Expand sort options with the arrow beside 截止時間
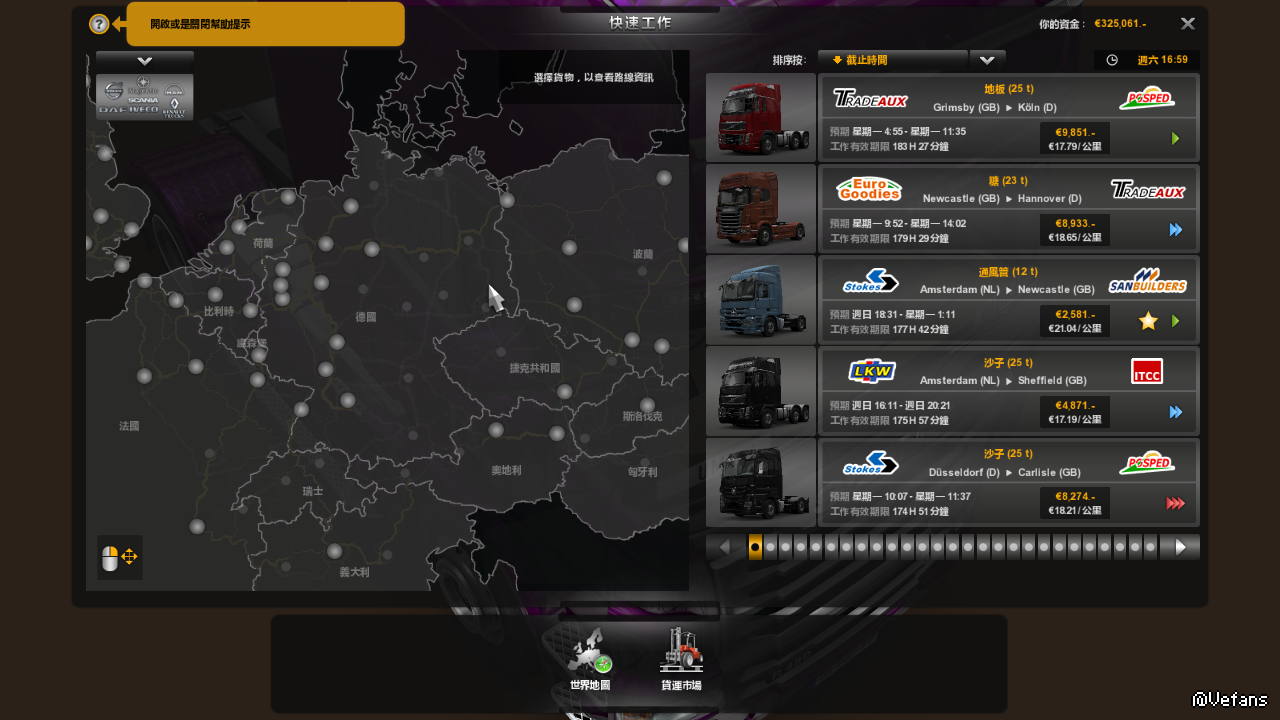 click(988, 60)
